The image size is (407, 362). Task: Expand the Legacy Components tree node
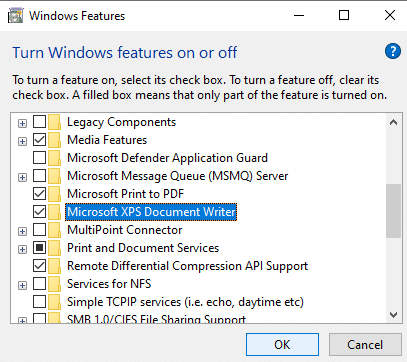(22, 124)
